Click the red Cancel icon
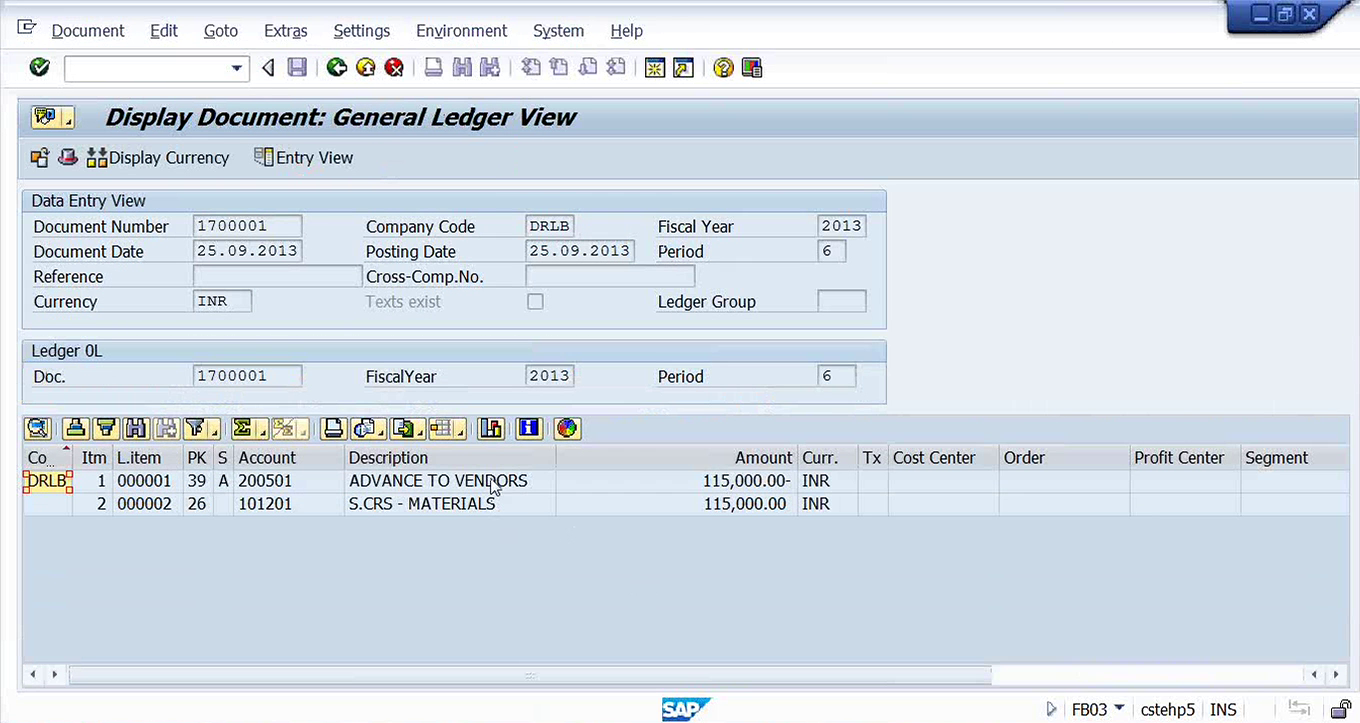The image size is (1360, 723). tap(394, 68)
